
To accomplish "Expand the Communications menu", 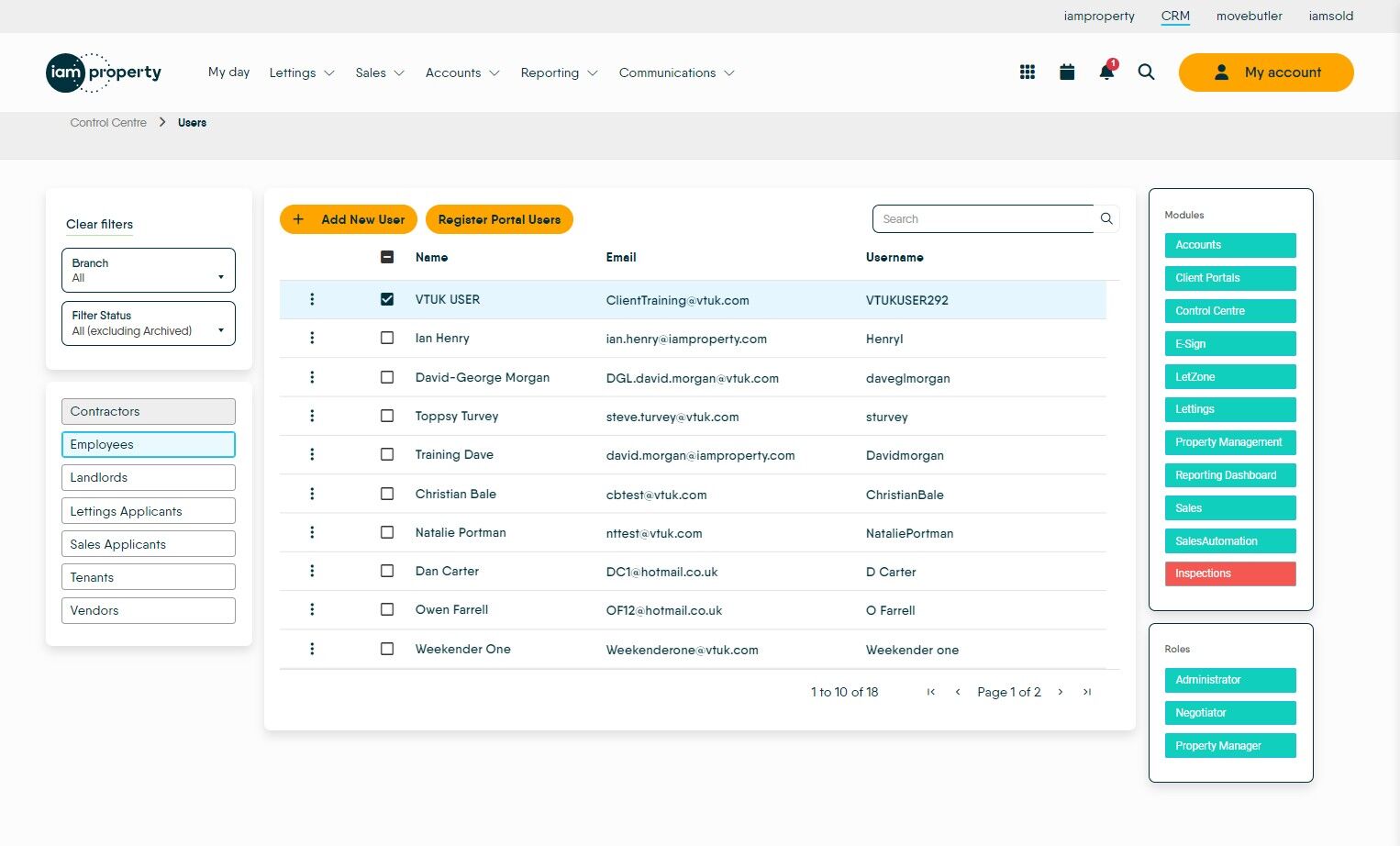I will (x=677, y=72).
